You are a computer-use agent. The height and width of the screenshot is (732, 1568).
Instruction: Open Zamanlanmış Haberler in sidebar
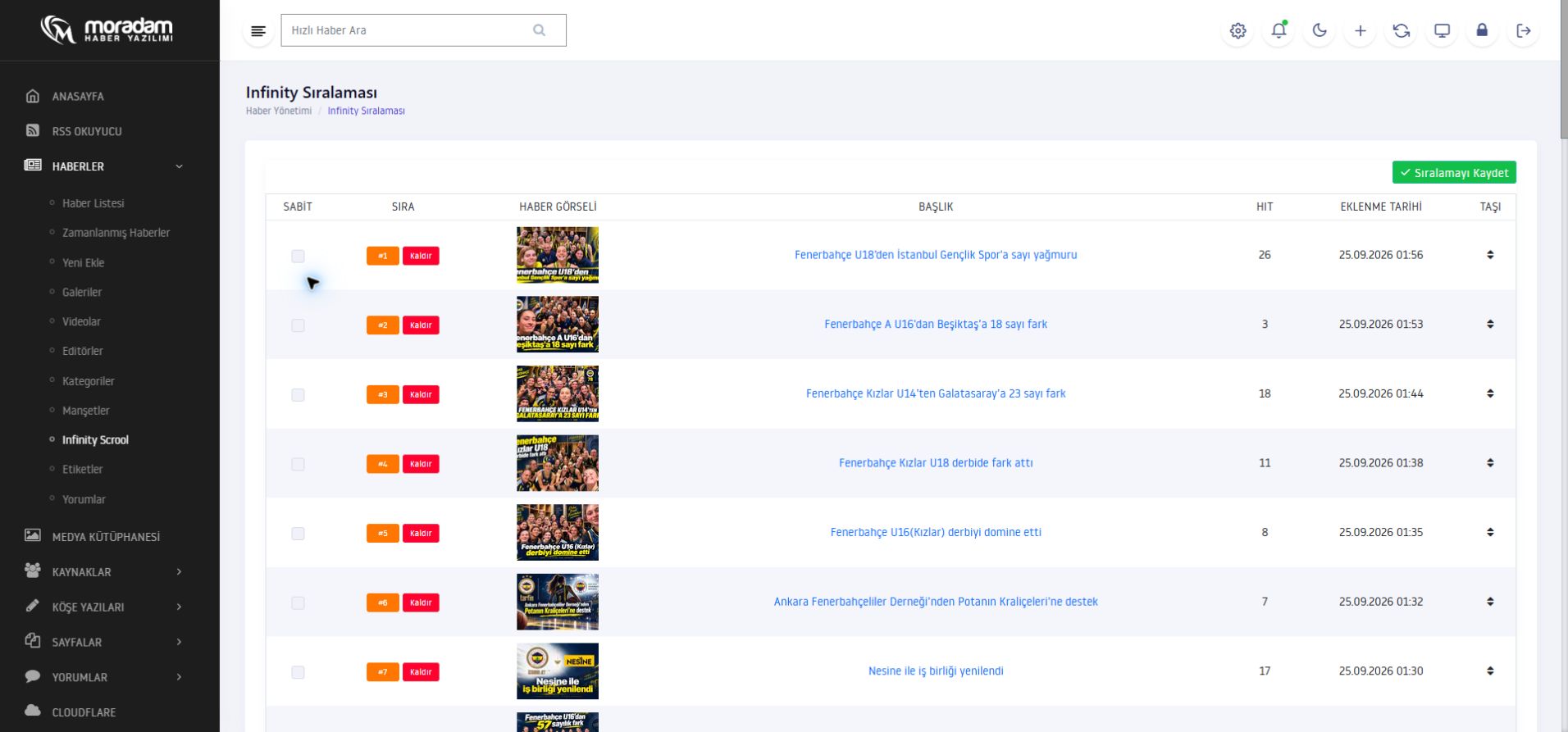pos(116,233)
